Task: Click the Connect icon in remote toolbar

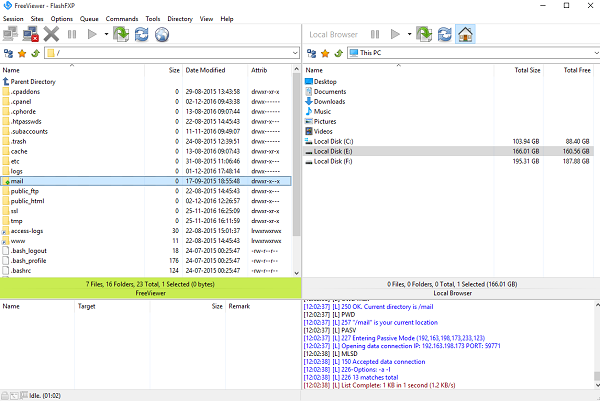Action: (x=10, y=34)
